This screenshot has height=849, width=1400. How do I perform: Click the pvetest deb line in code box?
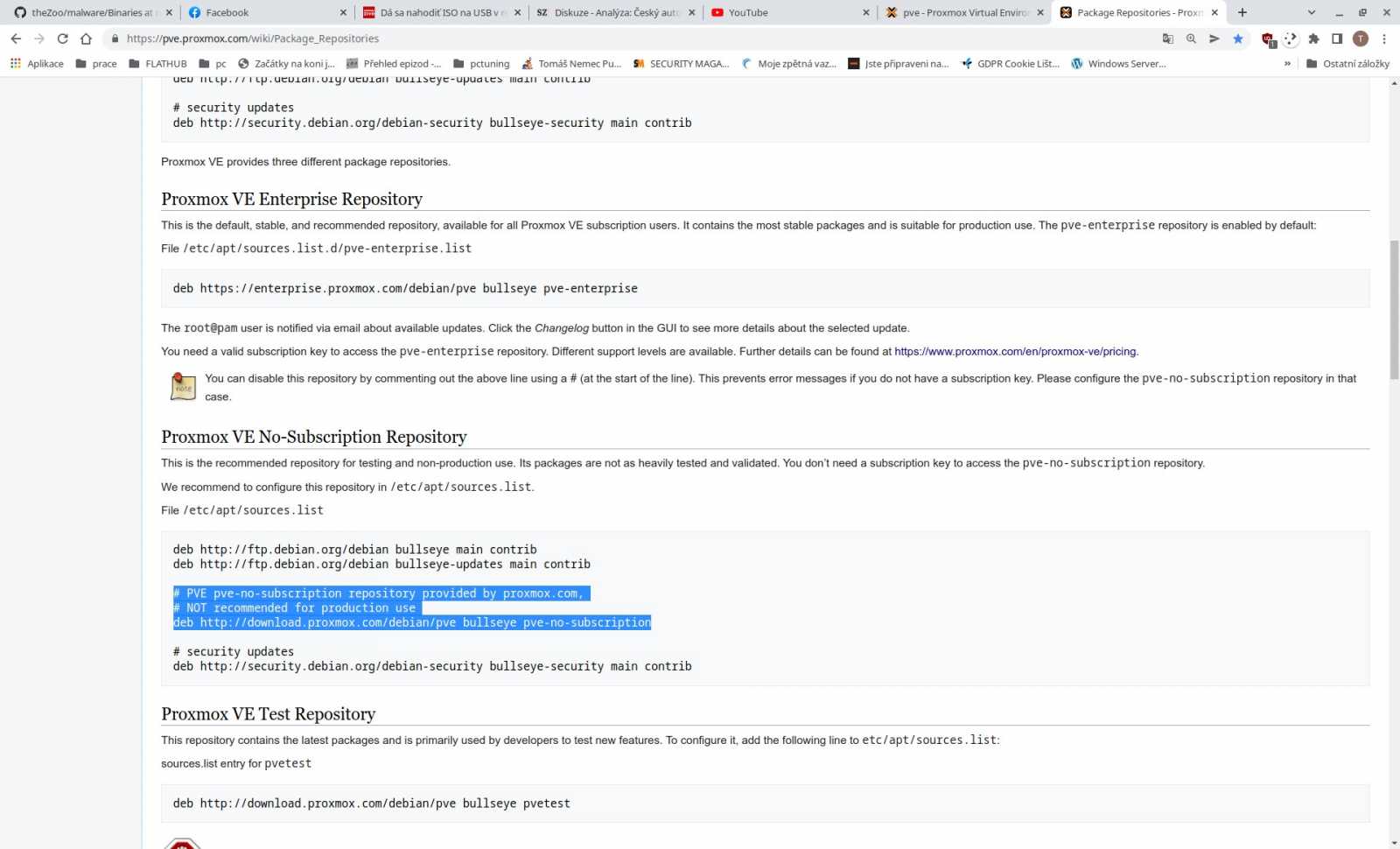[372, 803]
